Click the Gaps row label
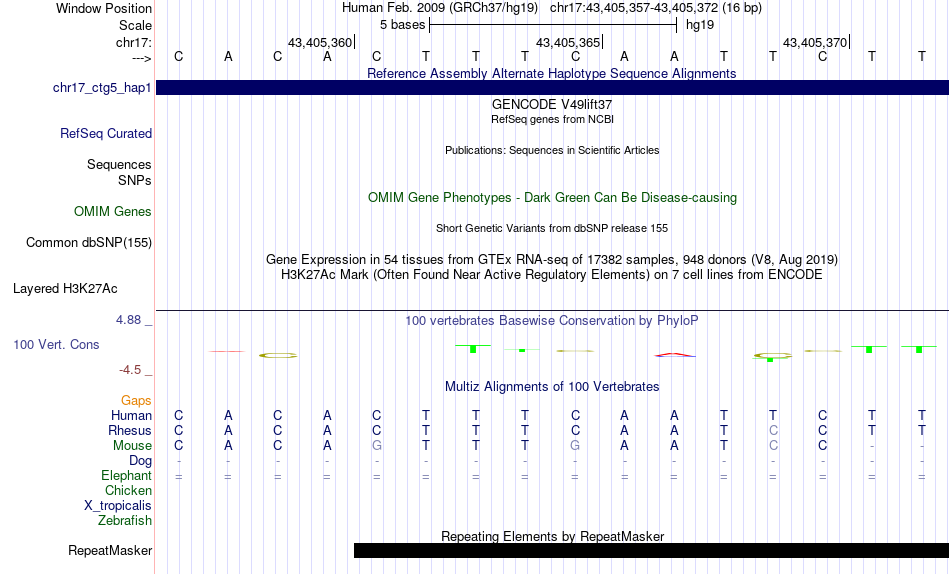950x574 pixels. click(136, 401)
